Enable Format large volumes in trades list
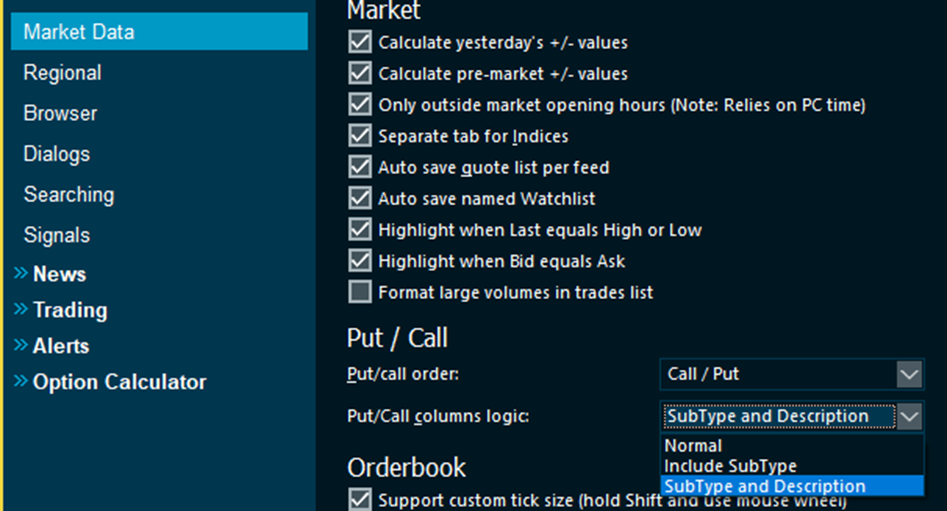This screenshot has width=947, height=511. point(360,292)
